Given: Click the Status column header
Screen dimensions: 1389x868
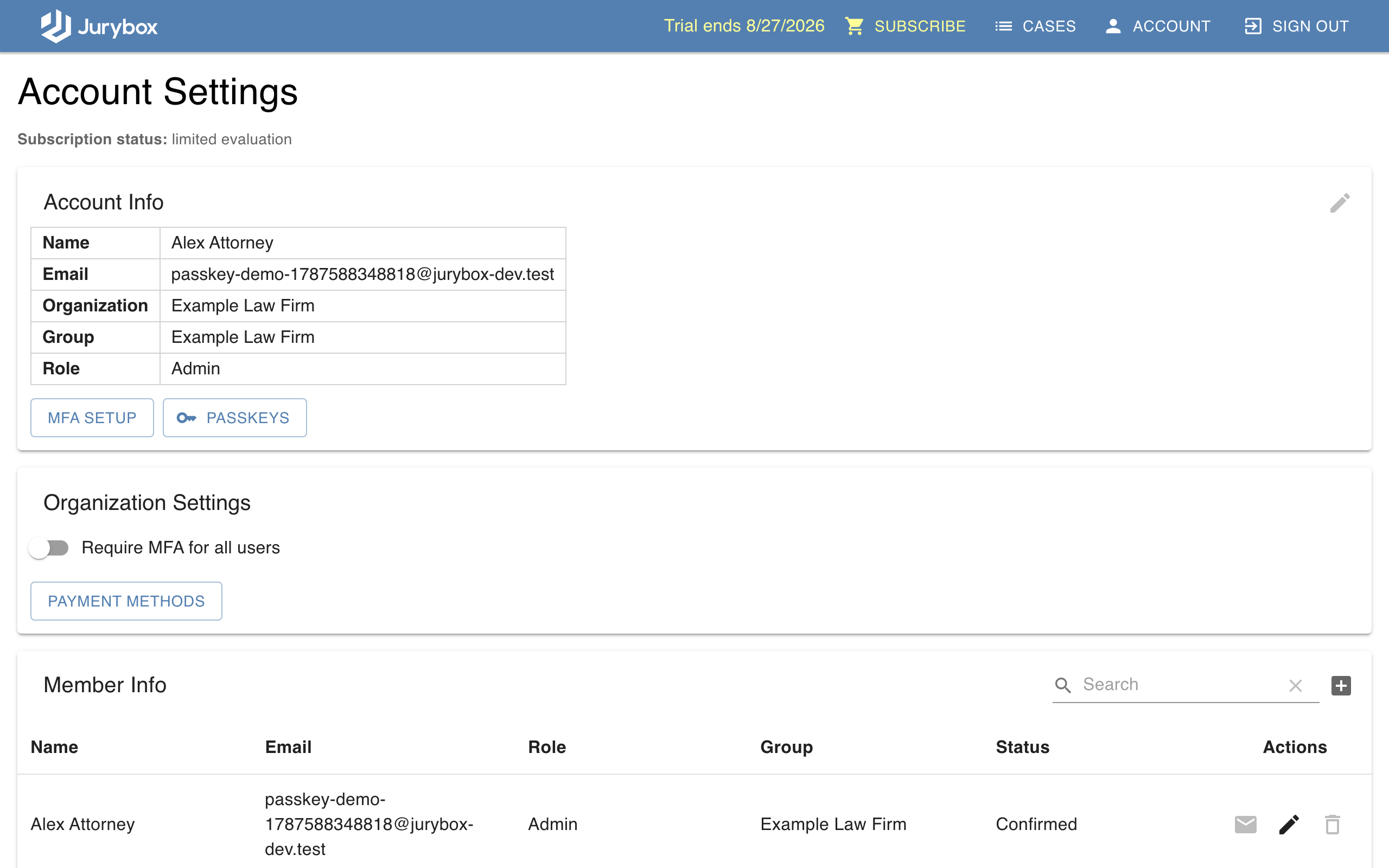Looking at the screenshot, I should (x=1022, y=747).
